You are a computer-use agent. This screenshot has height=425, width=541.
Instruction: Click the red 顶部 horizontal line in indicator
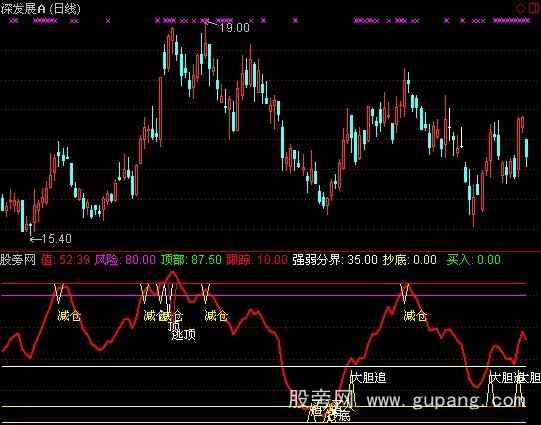264,284
